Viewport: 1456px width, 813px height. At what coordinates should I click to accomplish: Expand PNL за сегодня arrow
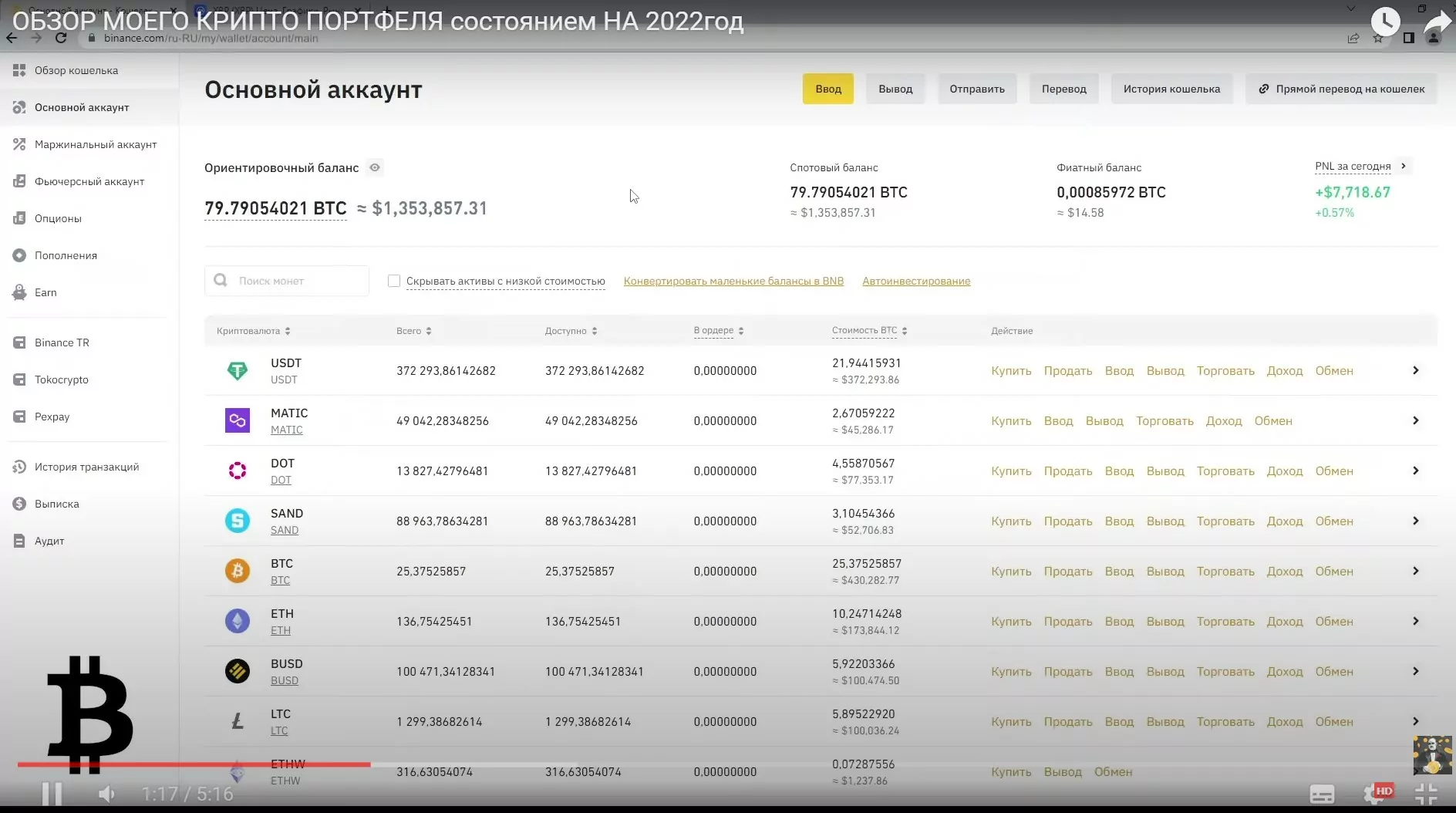coord(1404,166)
